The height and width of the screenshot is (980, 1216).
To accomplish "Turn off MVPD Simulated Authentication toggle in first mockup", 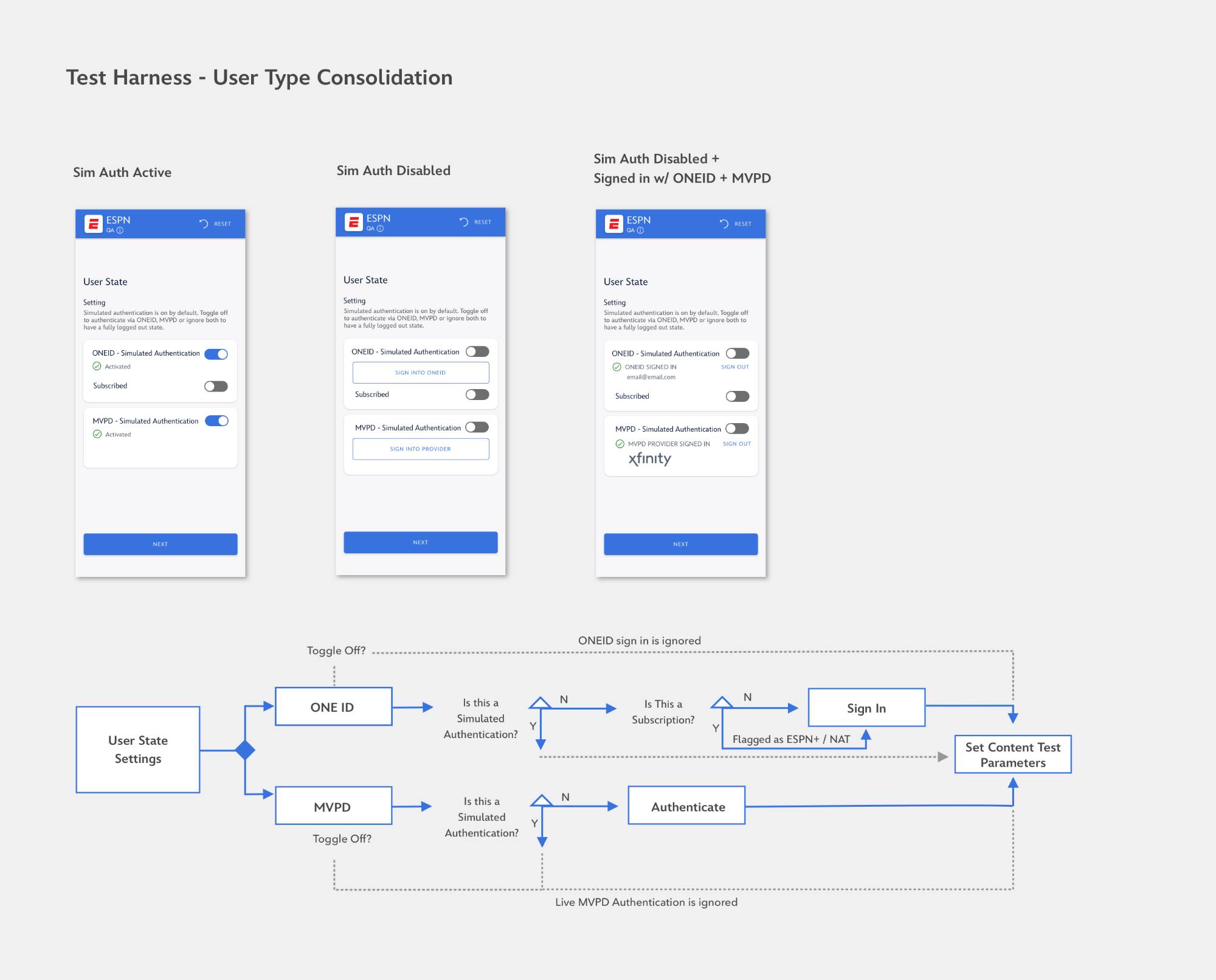I will [x=216, y=421].
